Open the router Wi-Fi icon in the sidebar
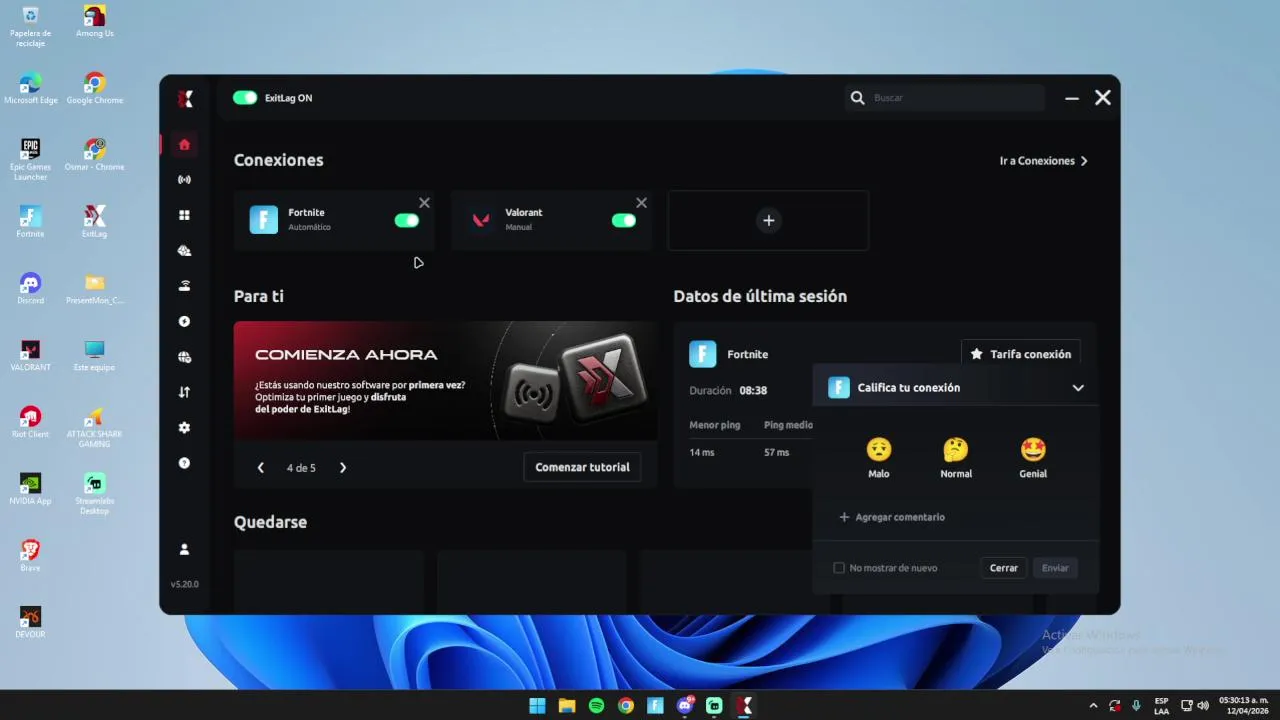The image size is (1280, 720). (x=184, y=286)
